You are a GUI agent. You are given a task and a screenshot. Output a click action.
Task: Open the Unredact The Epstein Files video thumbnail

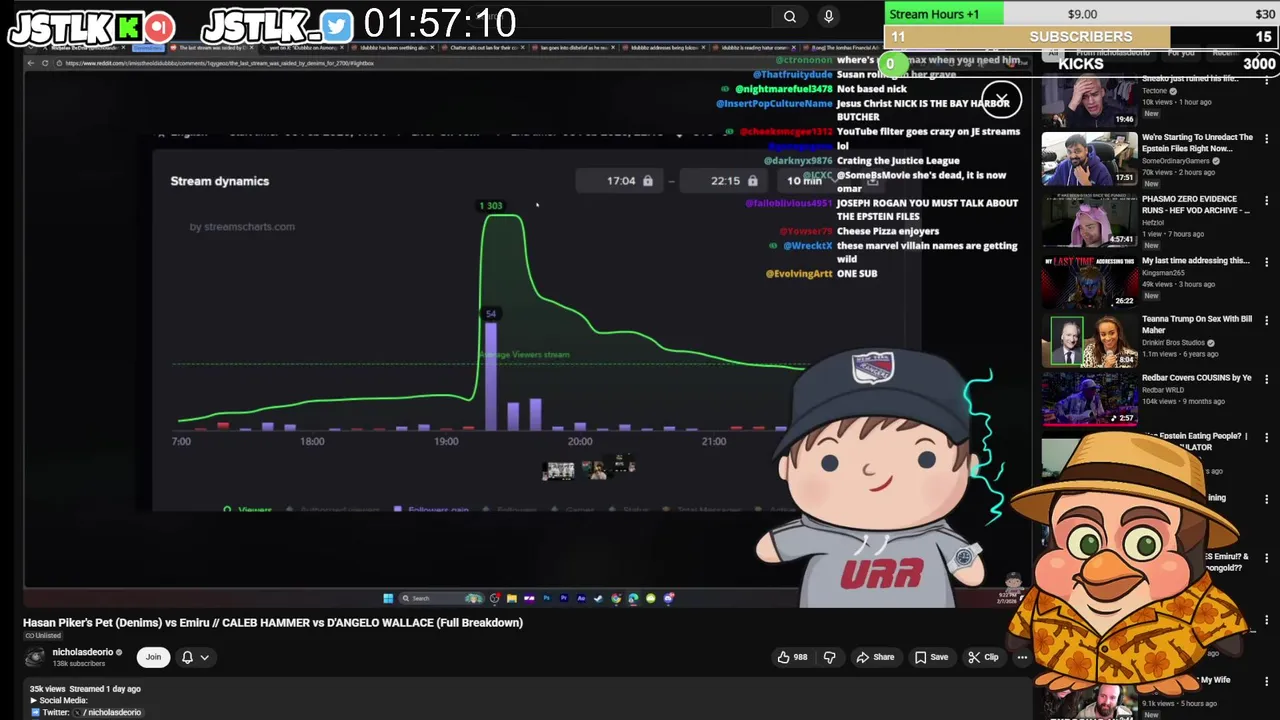(1089, 160)
